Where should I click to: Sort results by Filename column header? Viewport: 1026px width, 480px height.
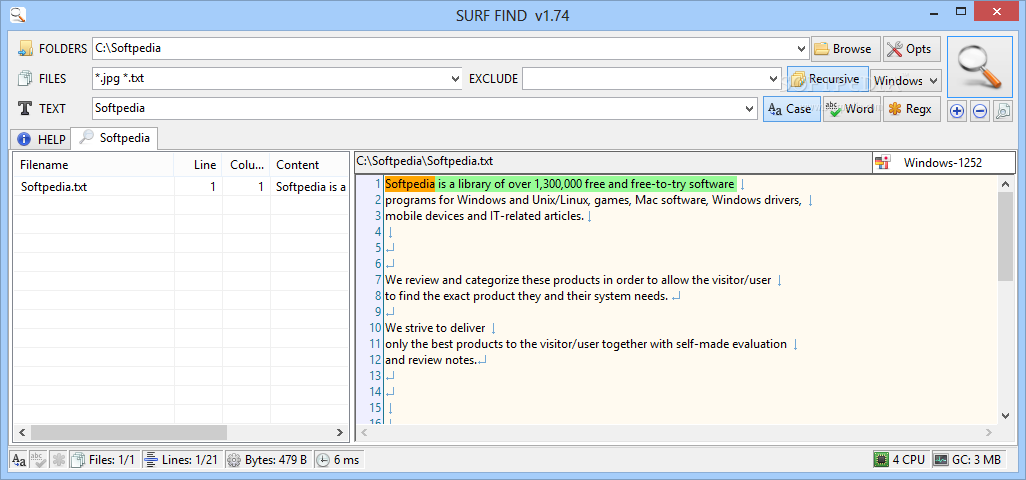pos(94,165)
